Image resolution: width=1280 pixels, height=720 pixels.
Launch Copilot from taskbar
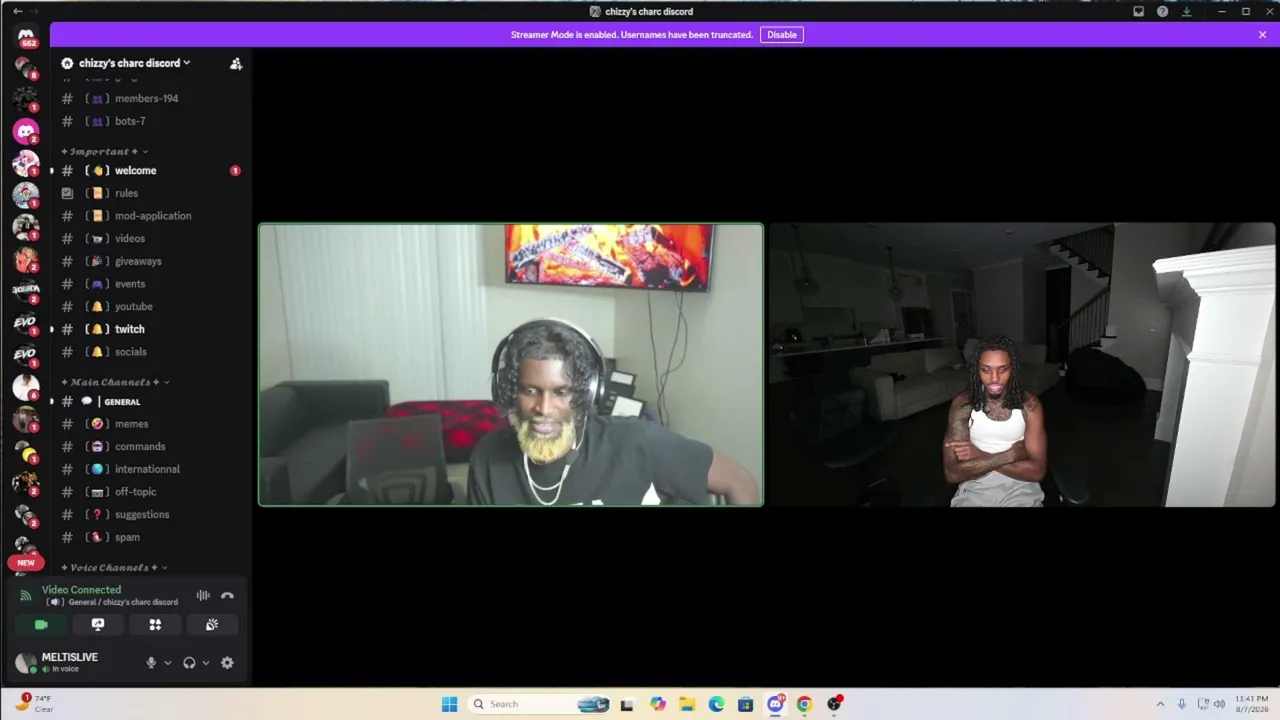pos(657,704)
